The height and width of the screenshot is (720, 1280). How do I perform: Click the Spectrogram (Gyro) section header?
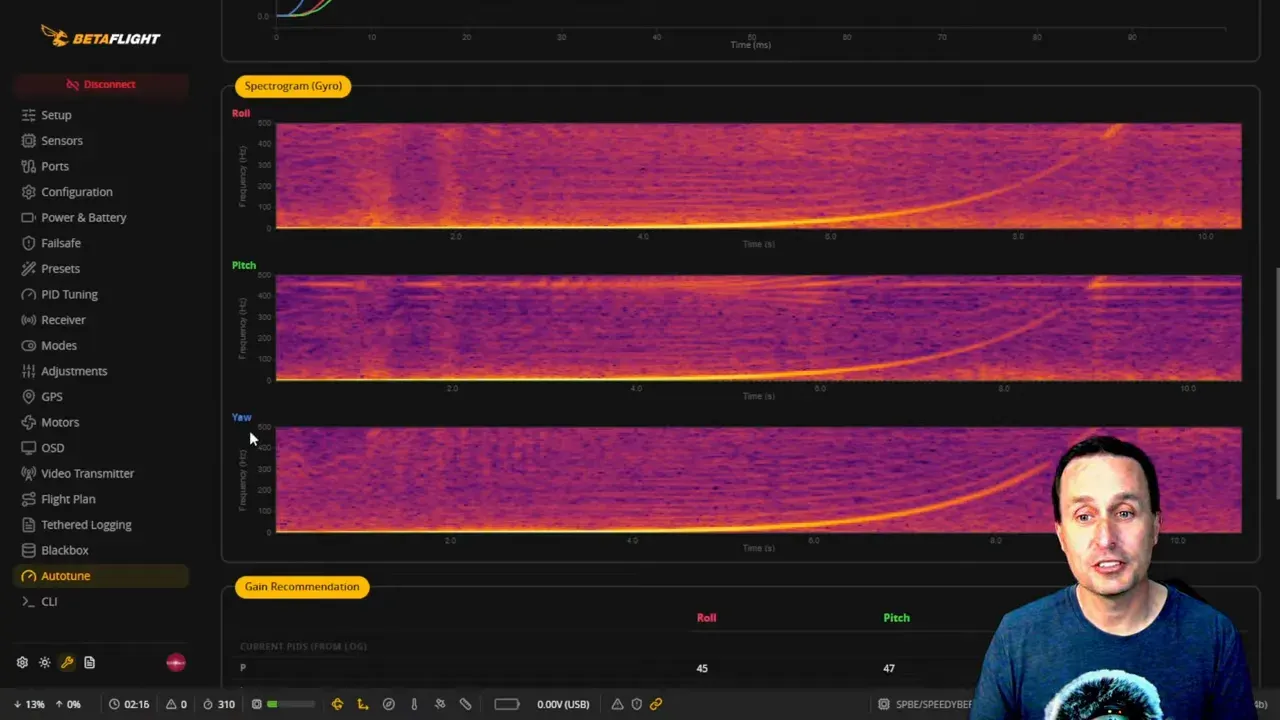293,86
